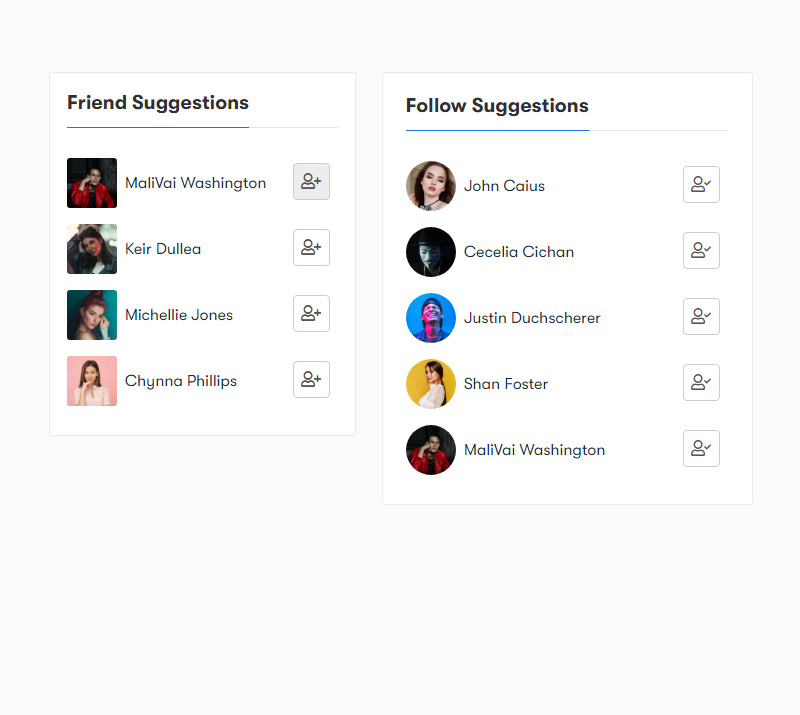Click follow icon beside Justin Duchscherer
Screen dimensions: 800x715
(x=702, y=316)
